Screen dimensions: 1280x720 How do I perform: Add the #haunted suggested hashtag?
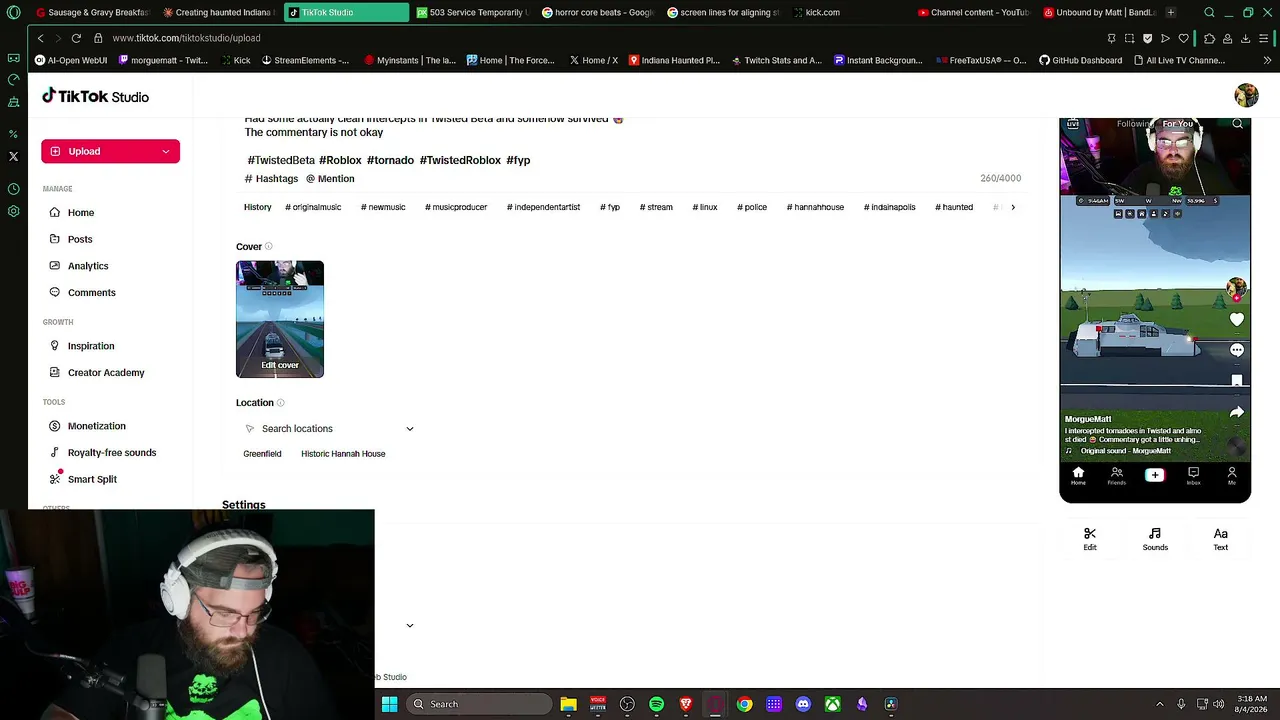[954, 207]
